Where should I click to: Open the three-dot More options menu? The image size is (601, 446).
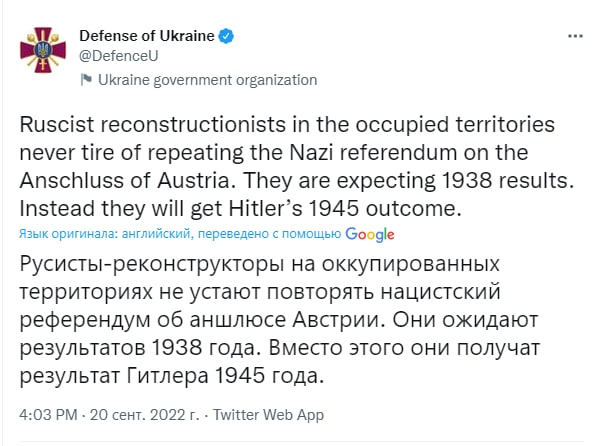[574, 36]
